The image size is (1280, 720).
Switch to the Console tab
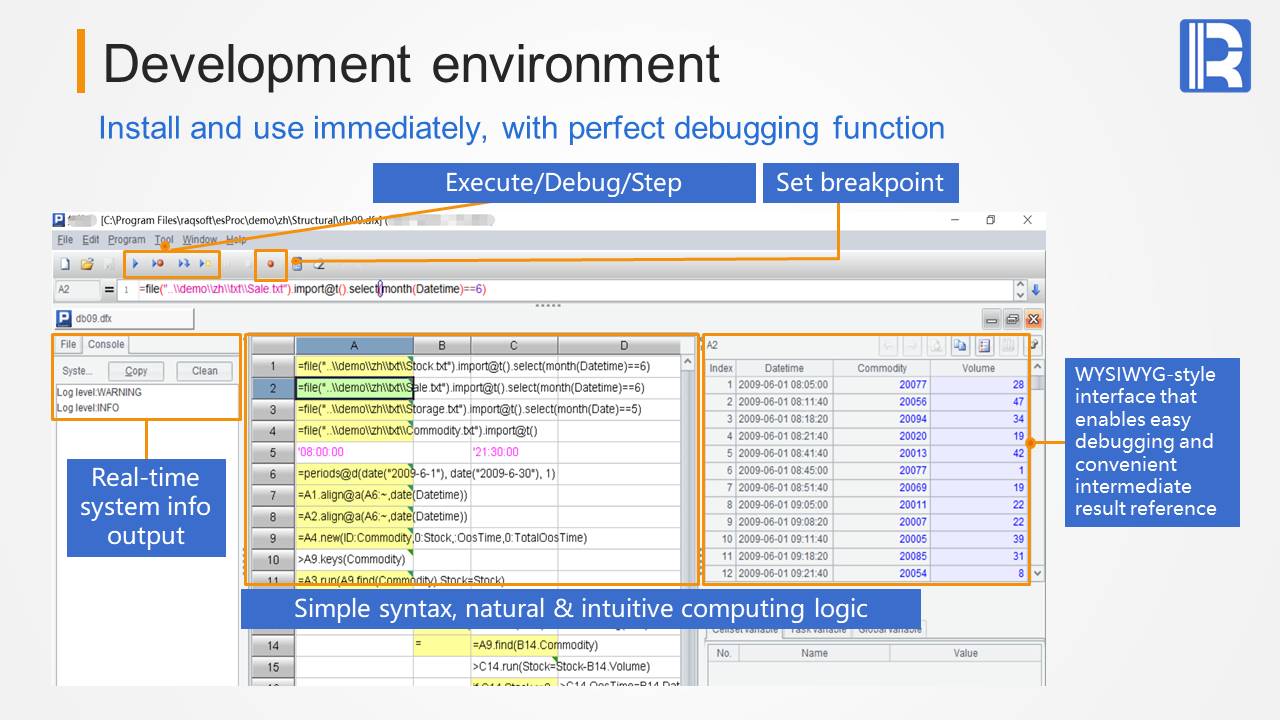pos(106,344)
